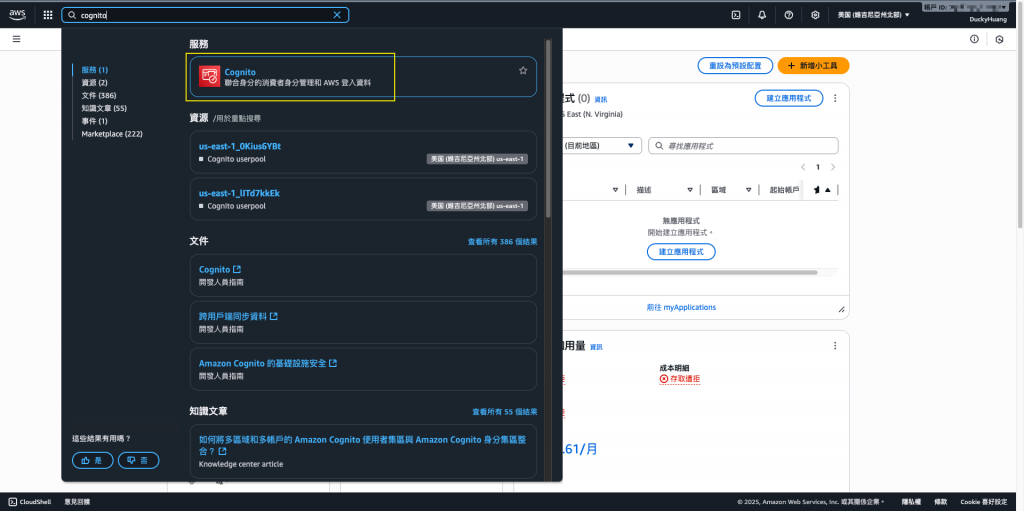Open 隱私權 link in the footer
The width and height of the screenshot is (1024, 511).
[911, 502]
